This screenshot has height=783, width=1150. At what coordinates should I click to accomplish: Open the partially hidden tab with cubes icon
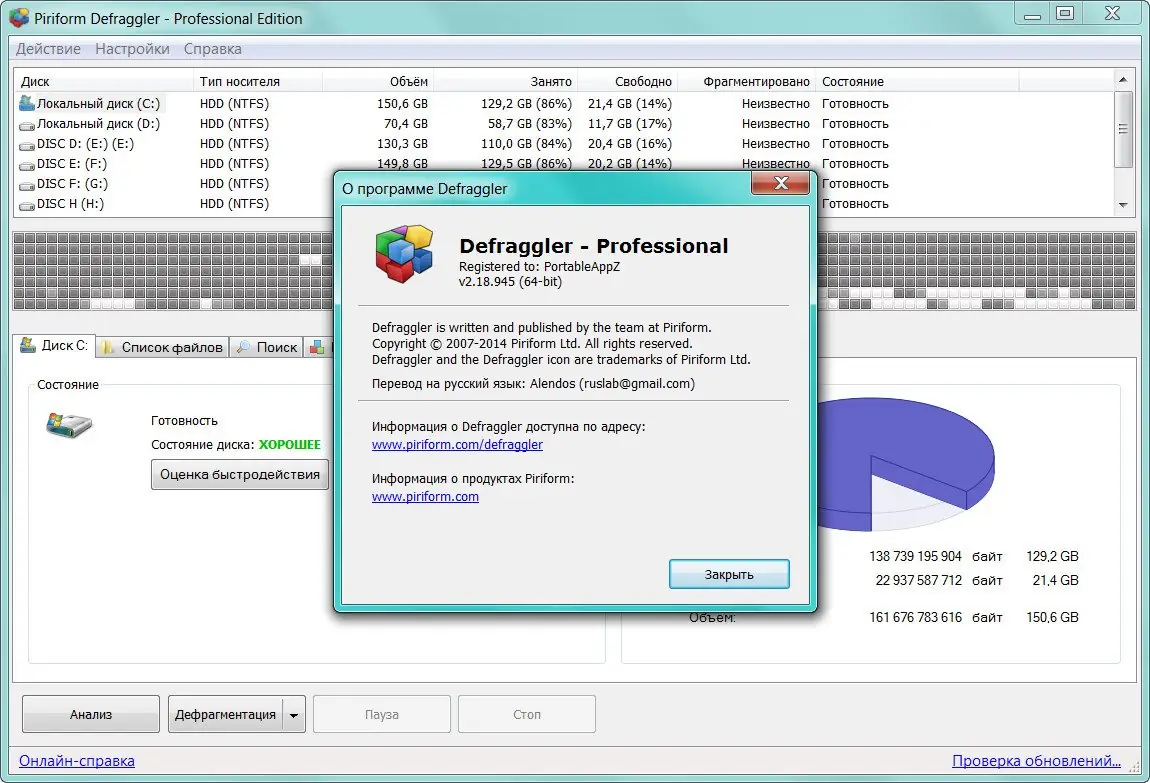320,348
